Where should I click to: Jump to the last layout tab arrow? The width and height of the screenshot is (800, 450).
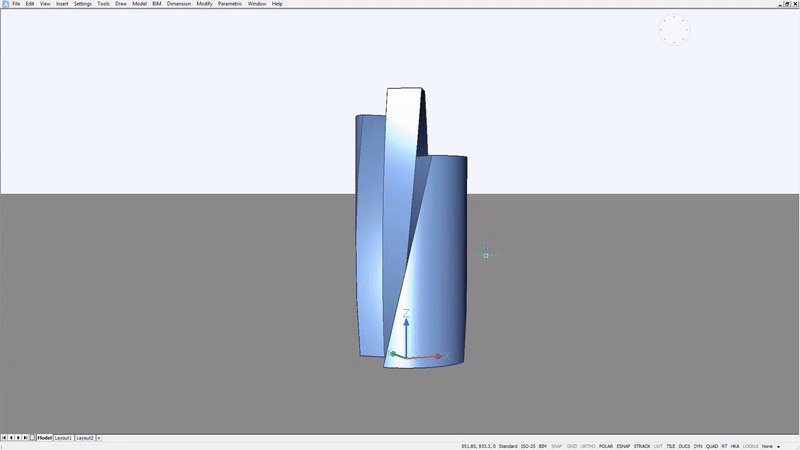[x=26, y=438]
